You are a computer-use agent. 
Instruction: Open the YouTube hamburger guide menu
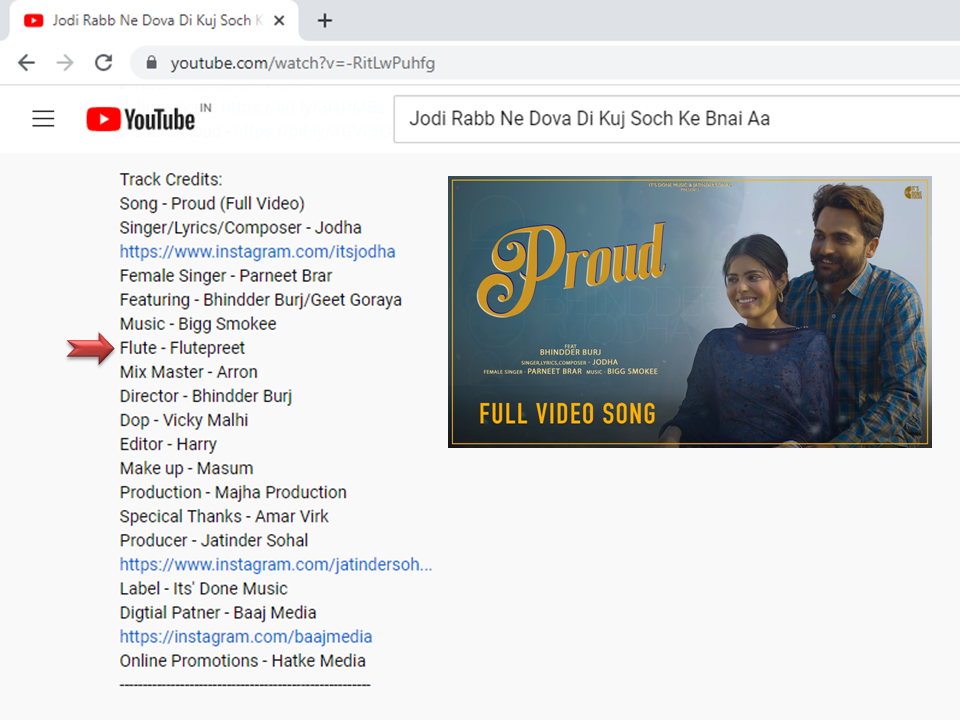coord(43,120)
